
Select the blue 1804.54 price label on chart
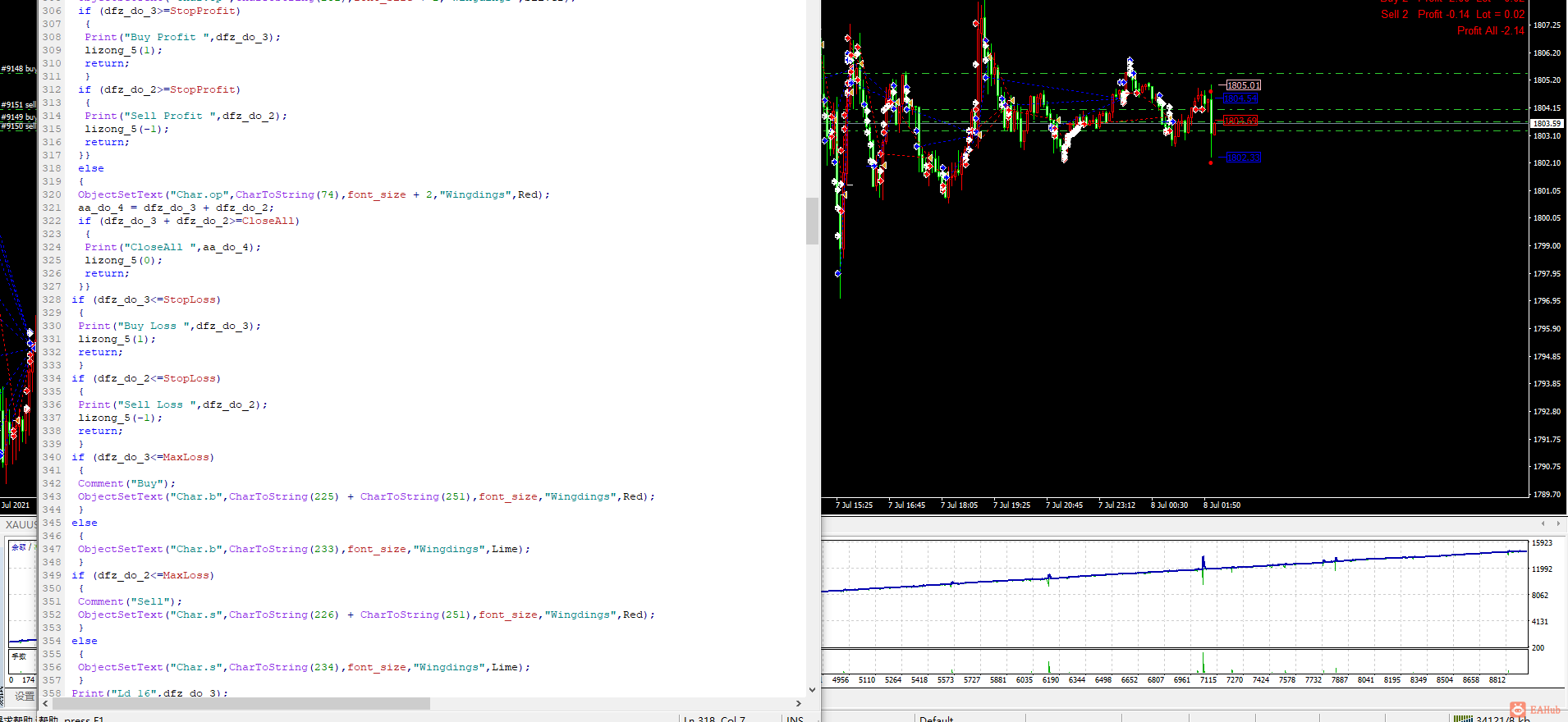point(1240,98)
